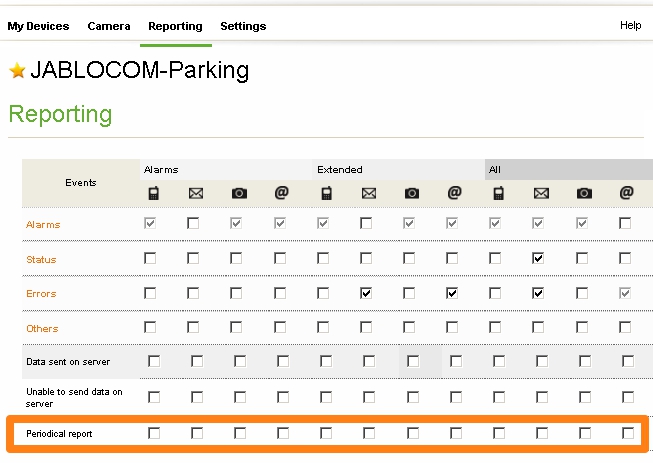
Task: Uncheck Errors envelope checkbox in Extended group
Action: [366, 293]
